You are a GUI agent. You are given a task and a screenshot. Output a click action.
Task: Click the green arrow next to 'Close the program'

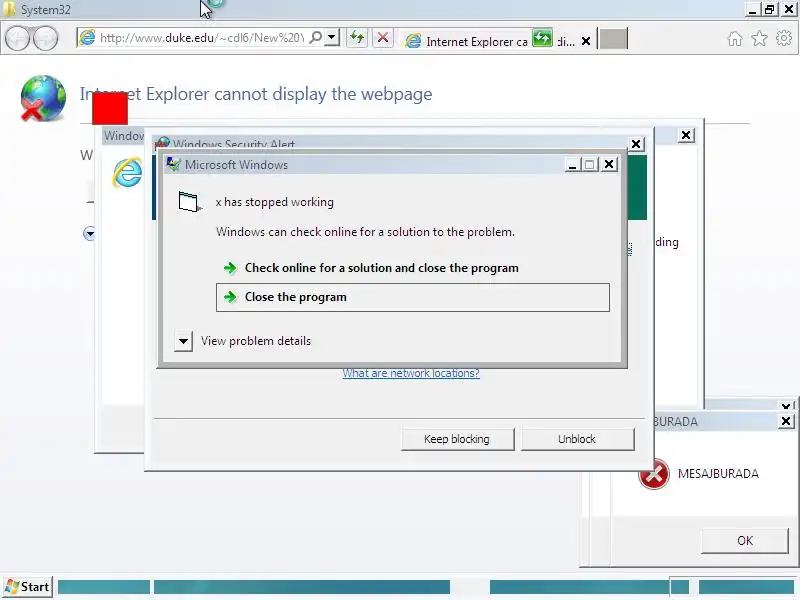pyautogui.click(x=231, y=297)
